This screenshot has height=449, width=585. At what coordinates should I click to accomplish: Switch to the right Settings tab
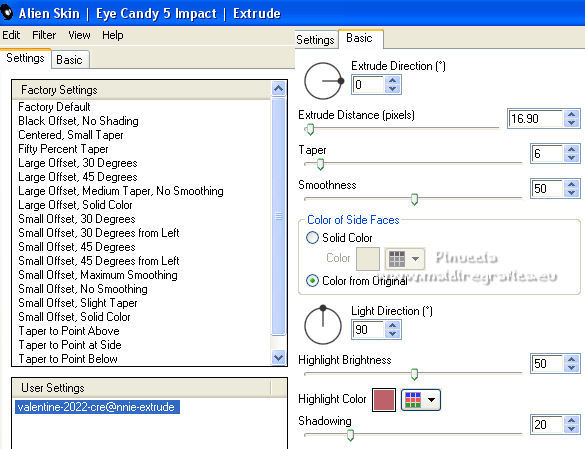316,40
